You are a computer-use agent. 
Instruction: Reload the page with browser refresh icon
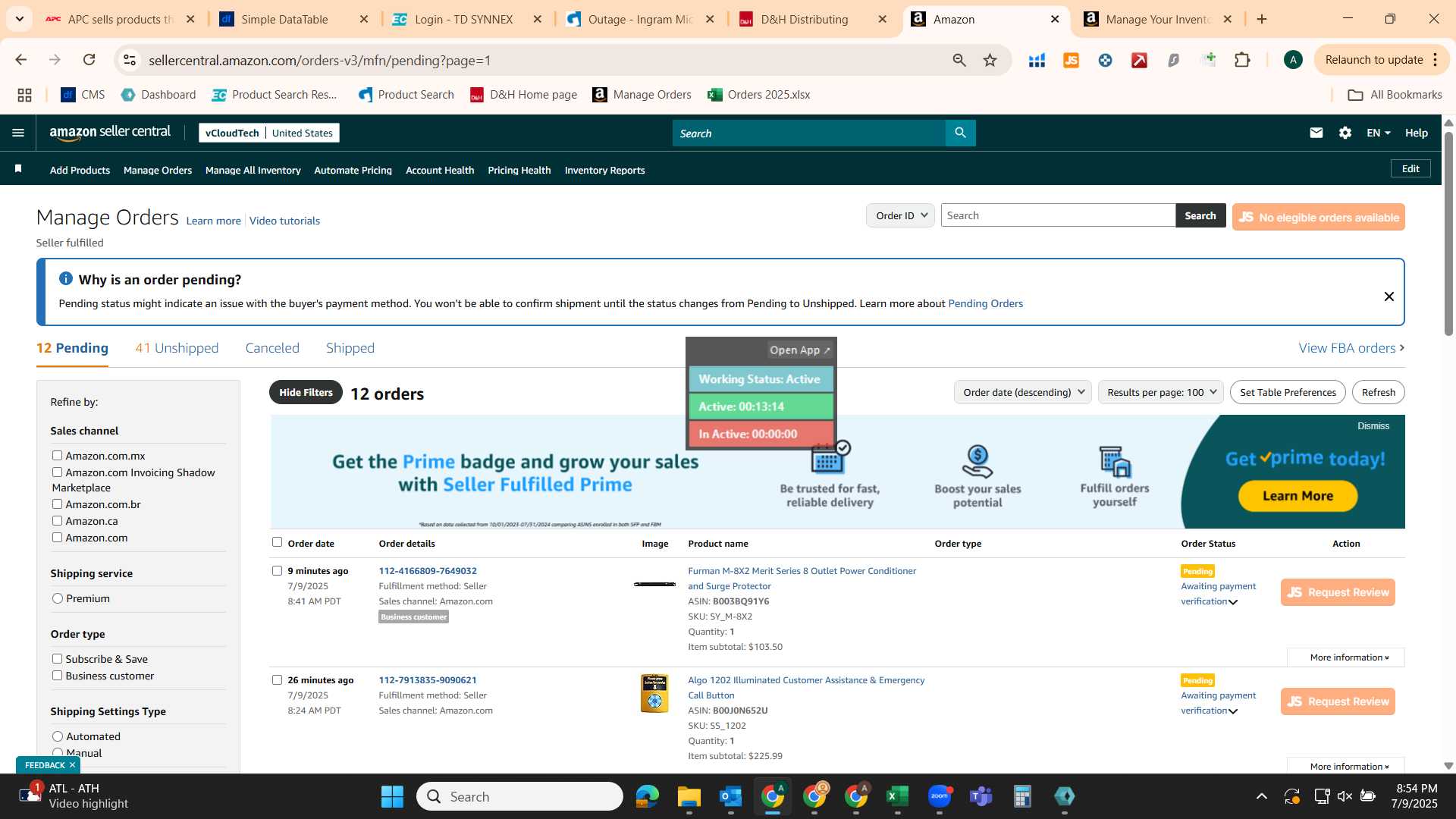point(89,60)
